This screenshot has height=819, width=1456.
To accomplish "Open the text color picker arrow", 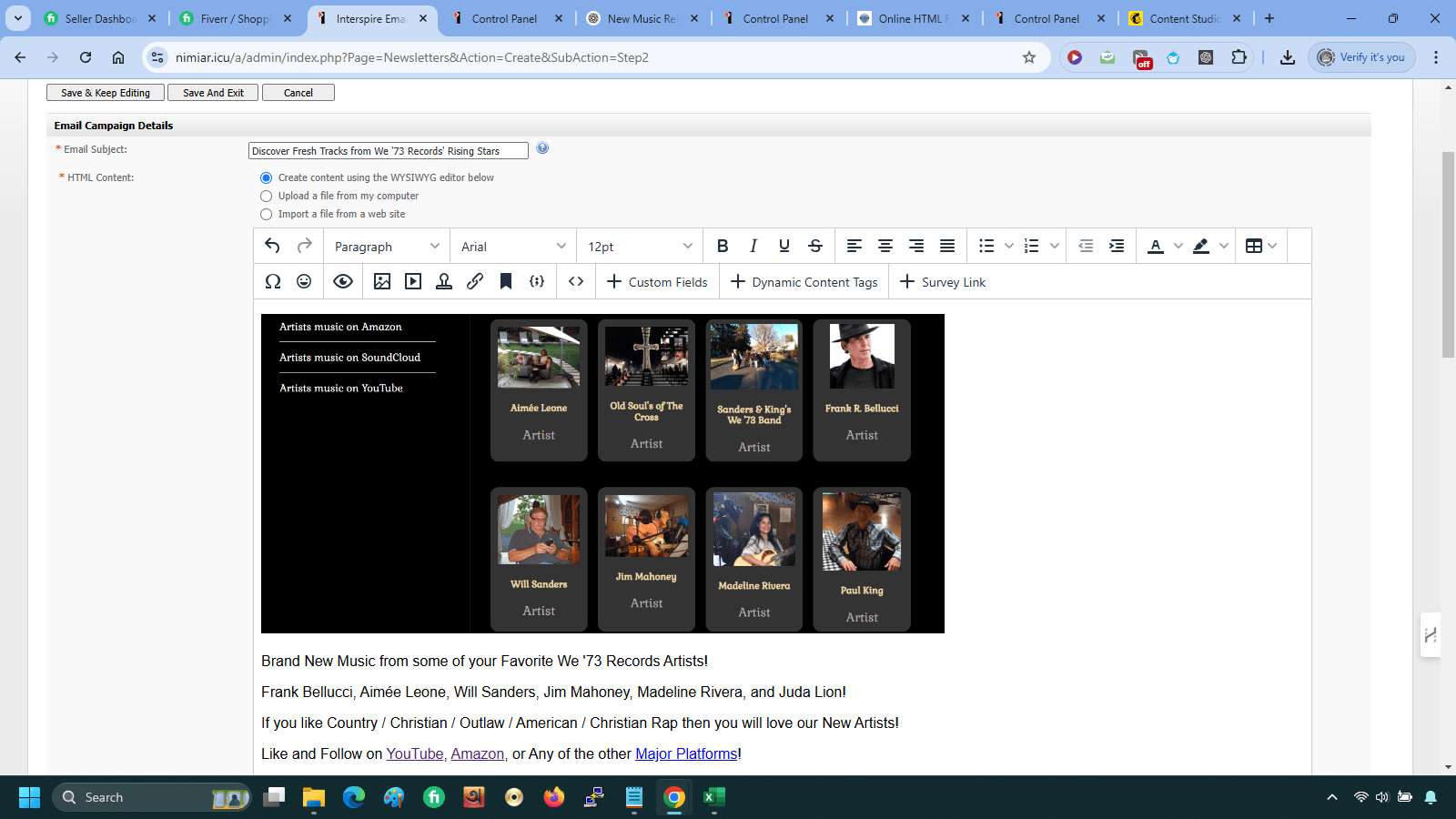I will click(1178, 246).
